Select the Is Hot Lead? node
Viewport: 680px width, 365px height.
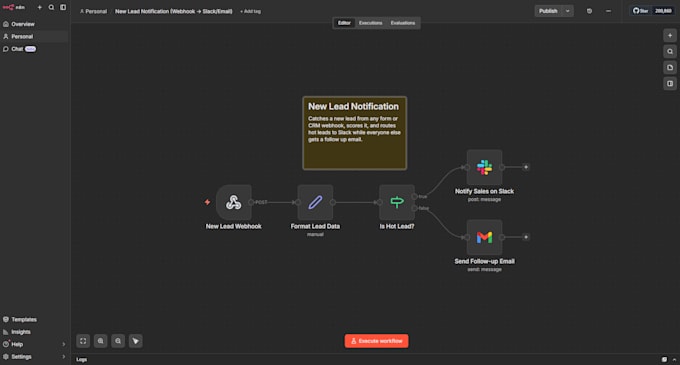click(397, 202)
